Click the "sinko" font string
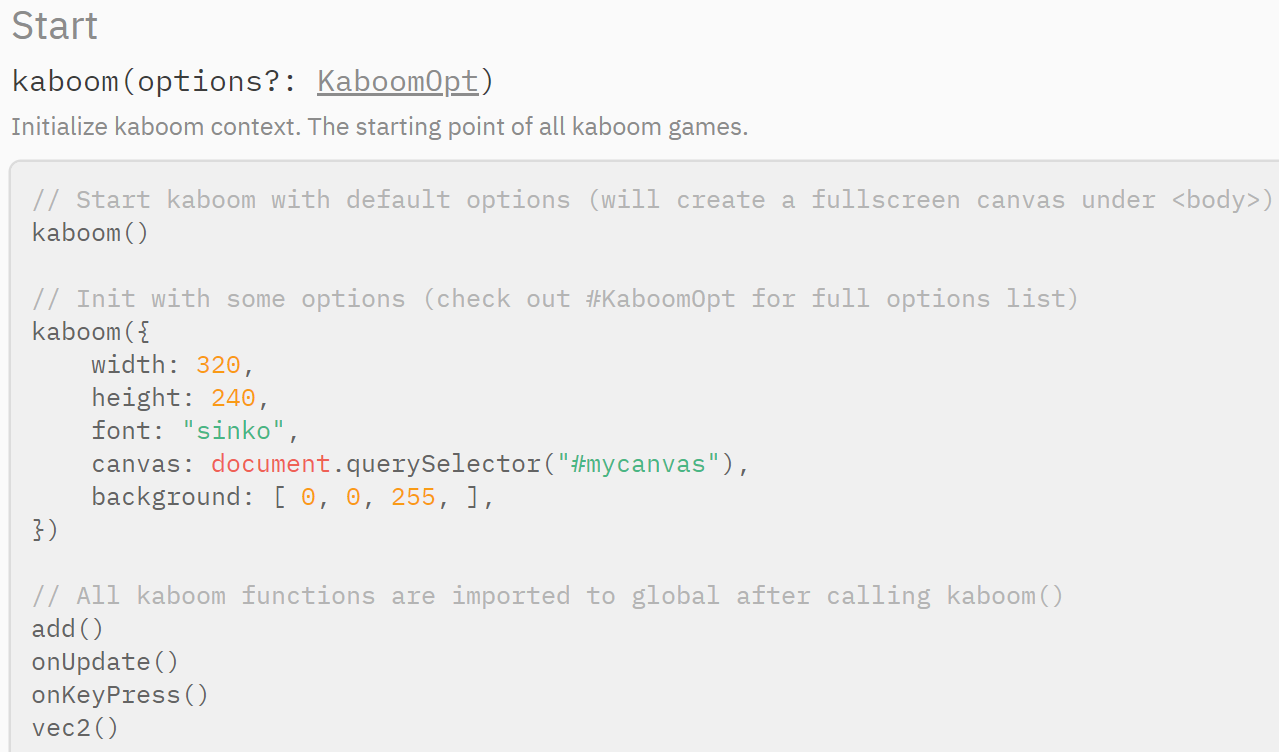Image resolution: width=1279 pixels, height=752 pixels. pyautogui.click(x=233, y=430)
